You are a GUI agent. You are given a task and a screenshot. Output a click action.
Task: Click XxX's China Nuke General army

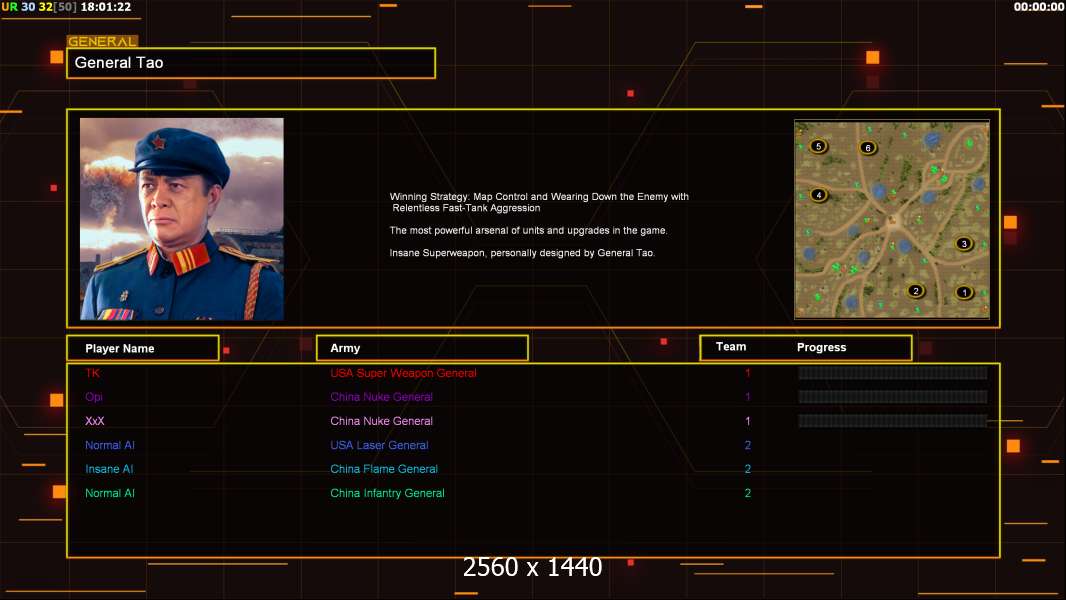click(381, 421)
